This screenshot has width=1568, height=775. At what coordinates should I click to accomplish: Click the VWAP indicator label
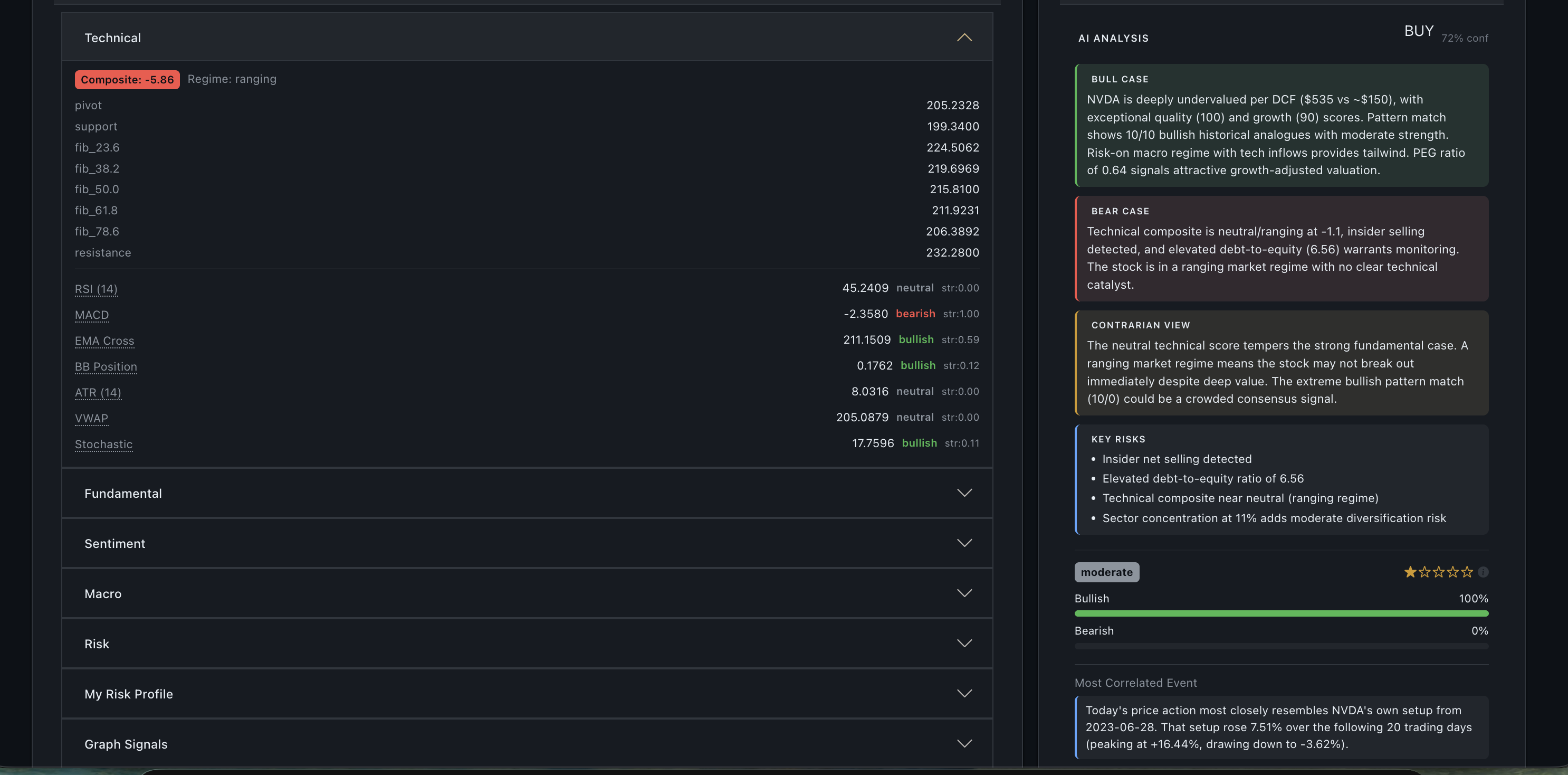pyautogui.click(x=91, y=418)
